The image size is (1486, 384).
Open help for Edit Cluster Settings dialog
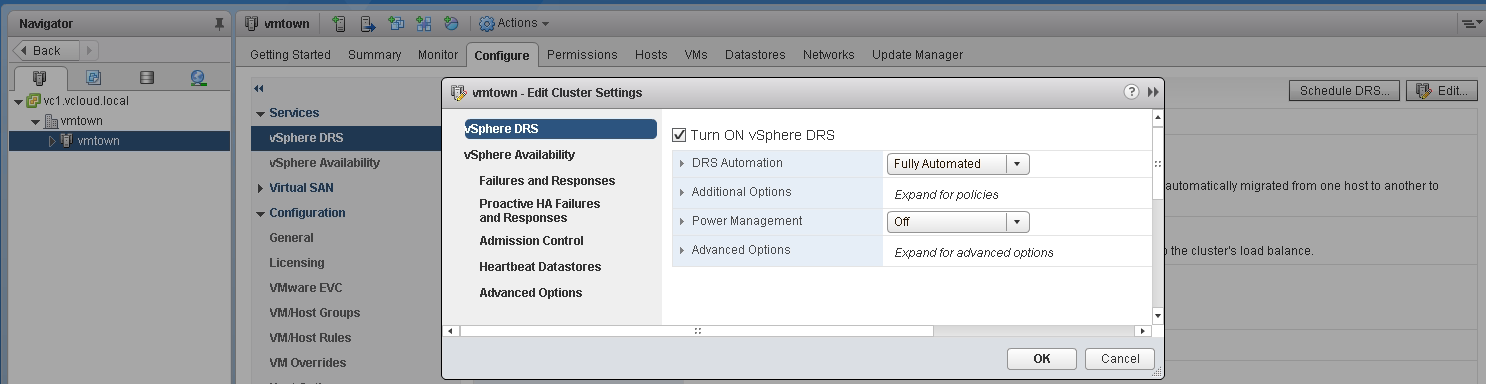[x=1131, y=92]
